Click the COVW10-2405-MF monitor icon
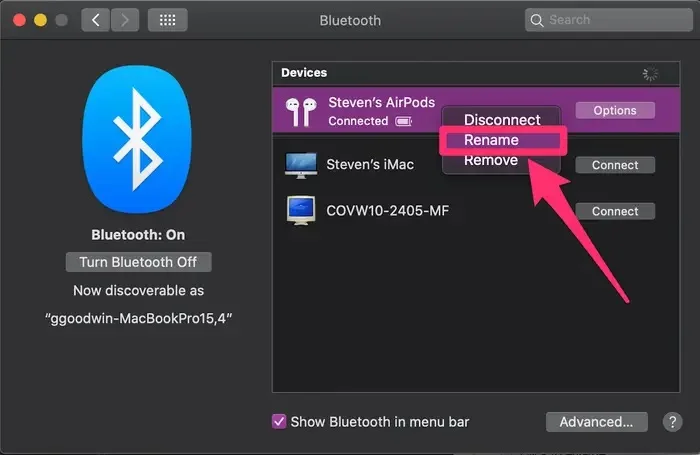The height and width of the screenshot is (455, 700). click(x=301, y=210)
